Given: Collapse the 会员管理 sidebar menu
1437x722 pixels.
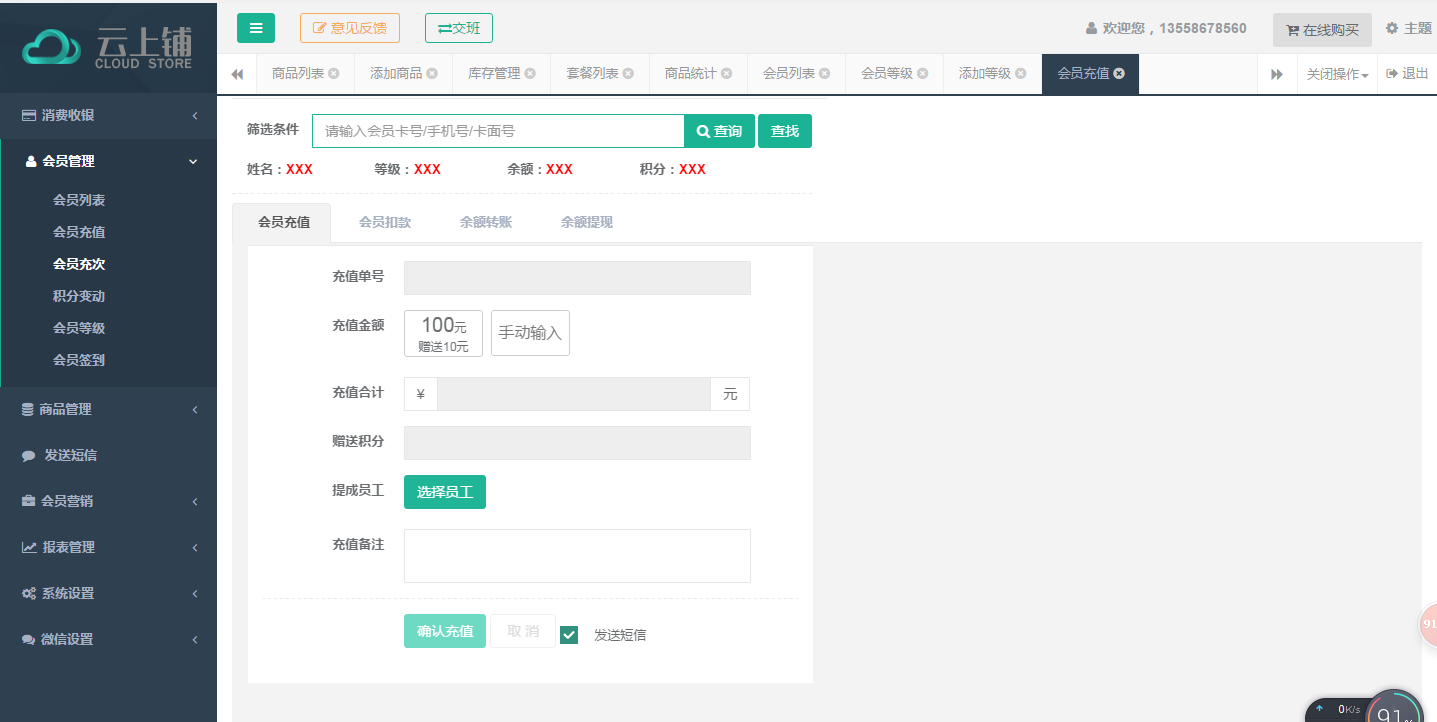Looking at the screenshot, I should point(108,161).
